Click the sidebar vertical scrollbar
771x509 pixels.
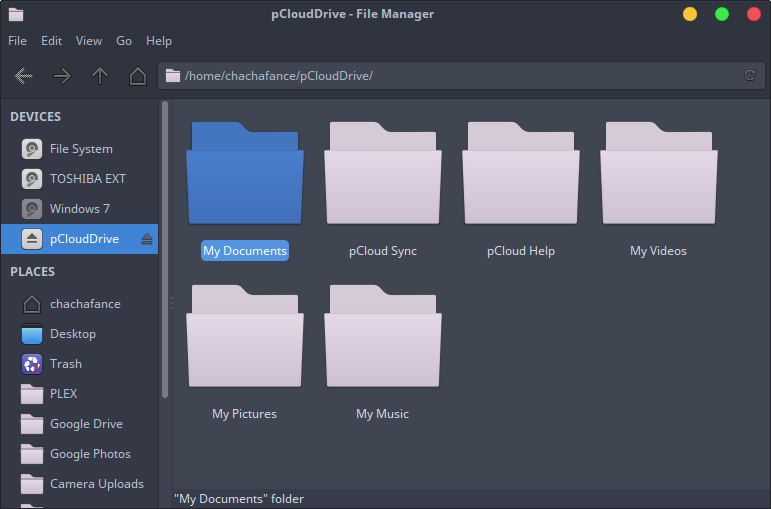click(165, 249)
